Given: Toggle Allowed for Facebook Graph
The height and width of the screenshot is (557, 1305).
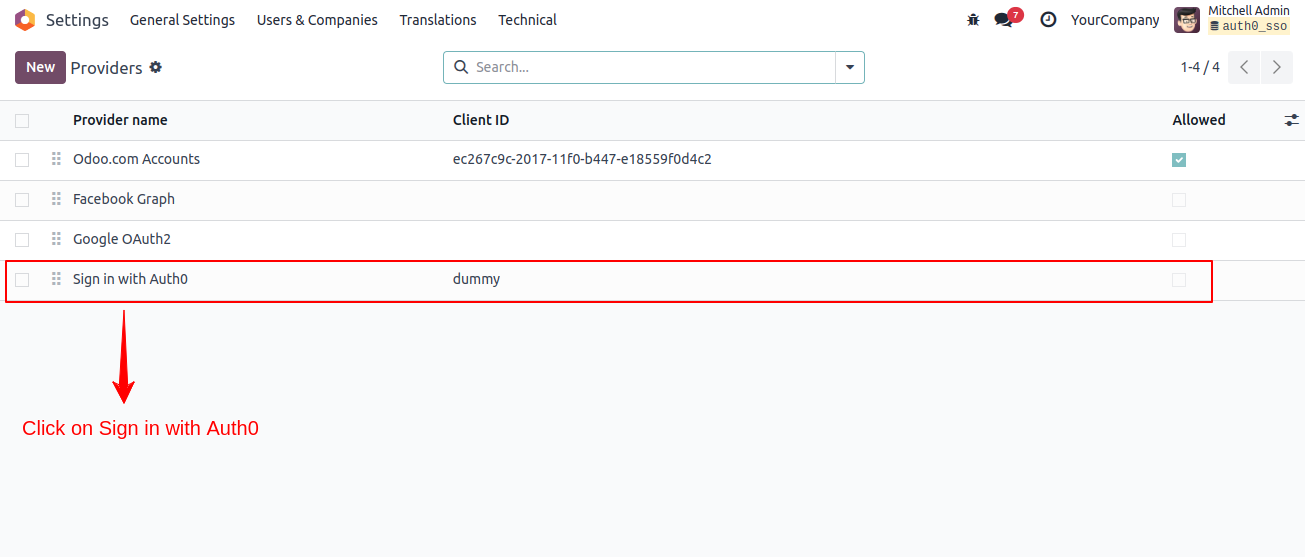Looking at the screenshot, I should click(x=1179, y=200).
